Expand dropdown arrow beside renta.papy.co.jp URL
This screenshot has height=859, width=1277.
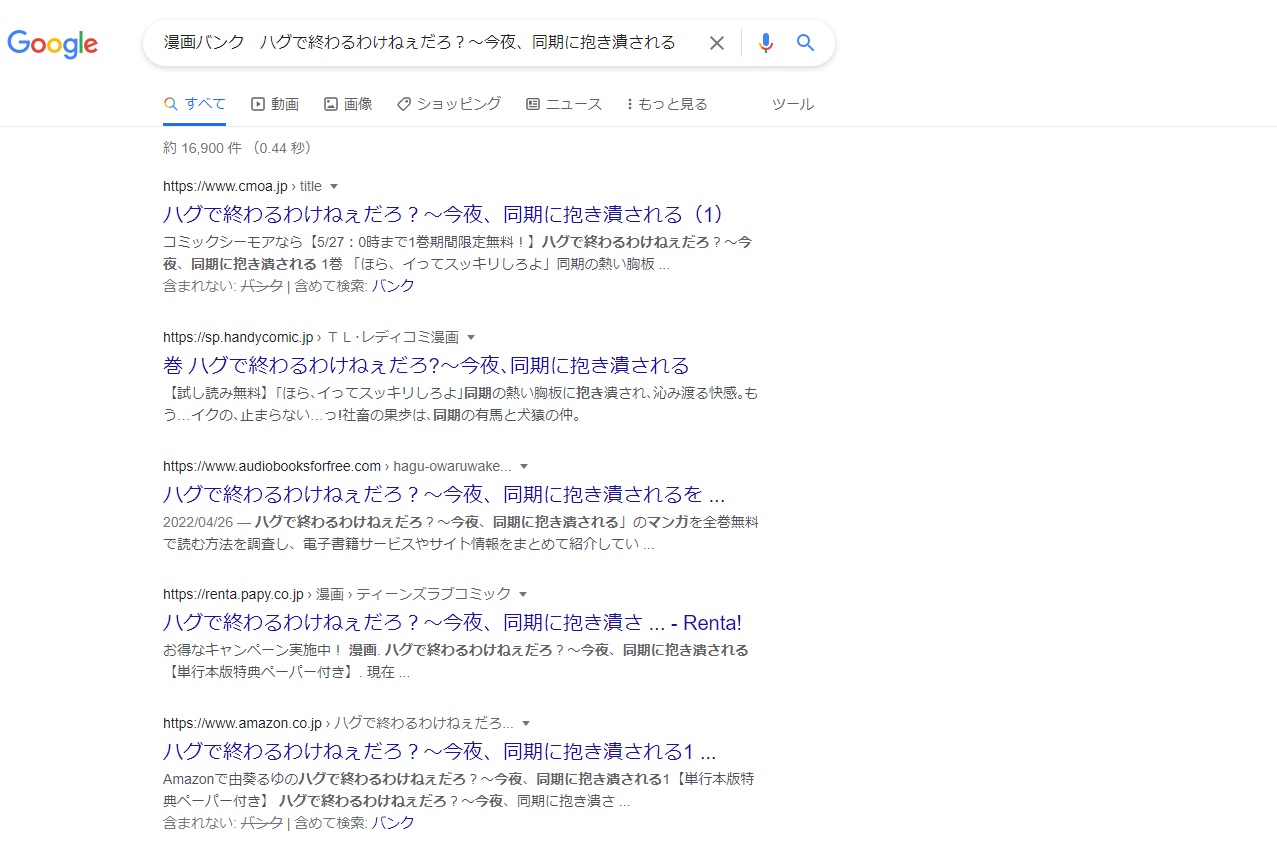coord(523,594)
